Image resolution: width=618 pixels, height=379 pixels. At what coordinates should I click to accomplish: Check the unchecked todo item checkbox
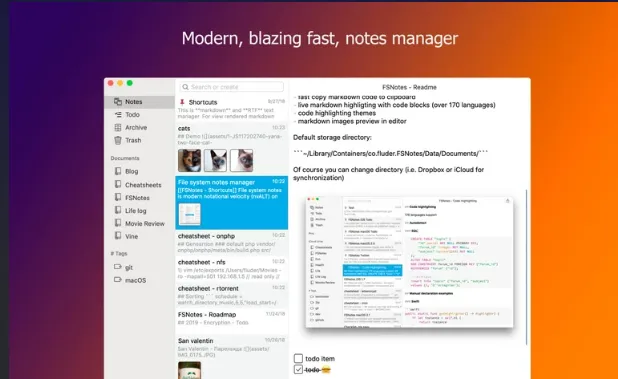coord(298,358)
